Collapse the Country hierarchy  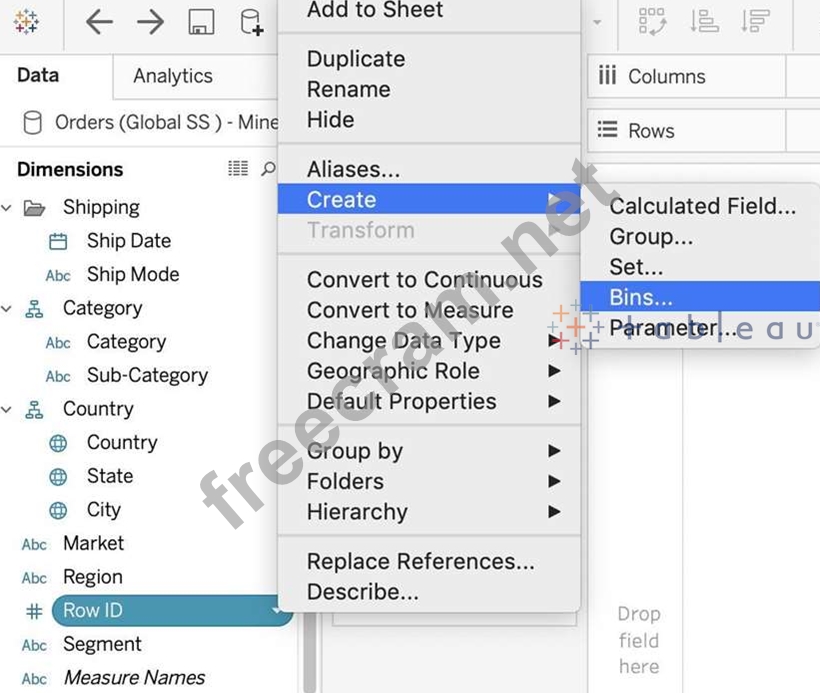pyautogui.click(x=7, y=410)
